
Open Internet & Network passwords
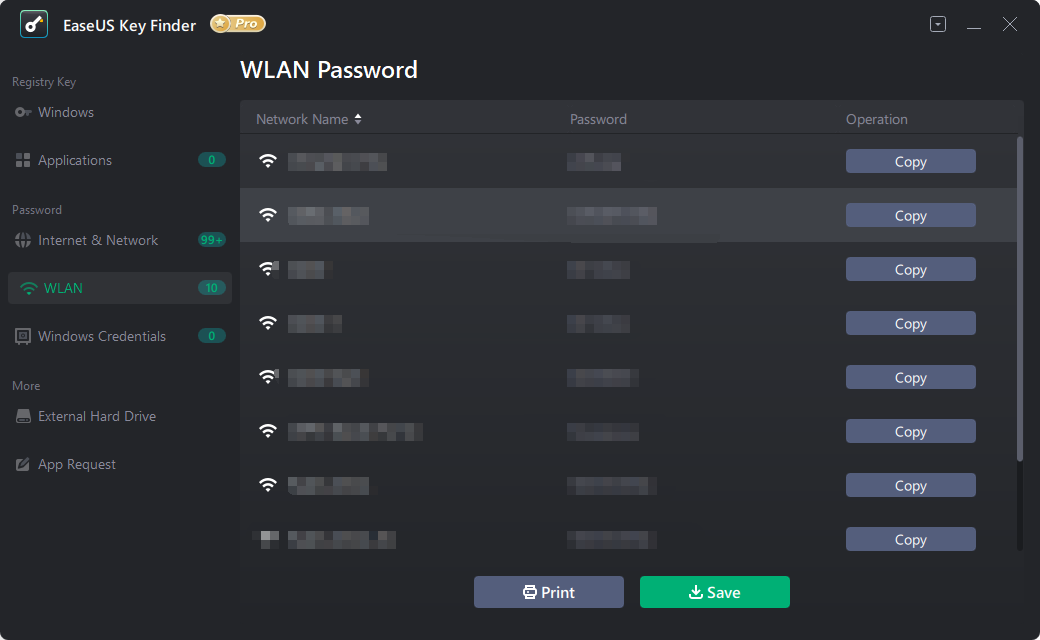pyautogui.click(x=98, y=241)
